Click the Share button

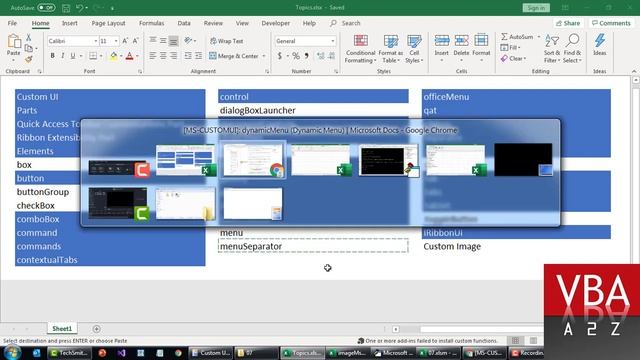pos(568,23)
